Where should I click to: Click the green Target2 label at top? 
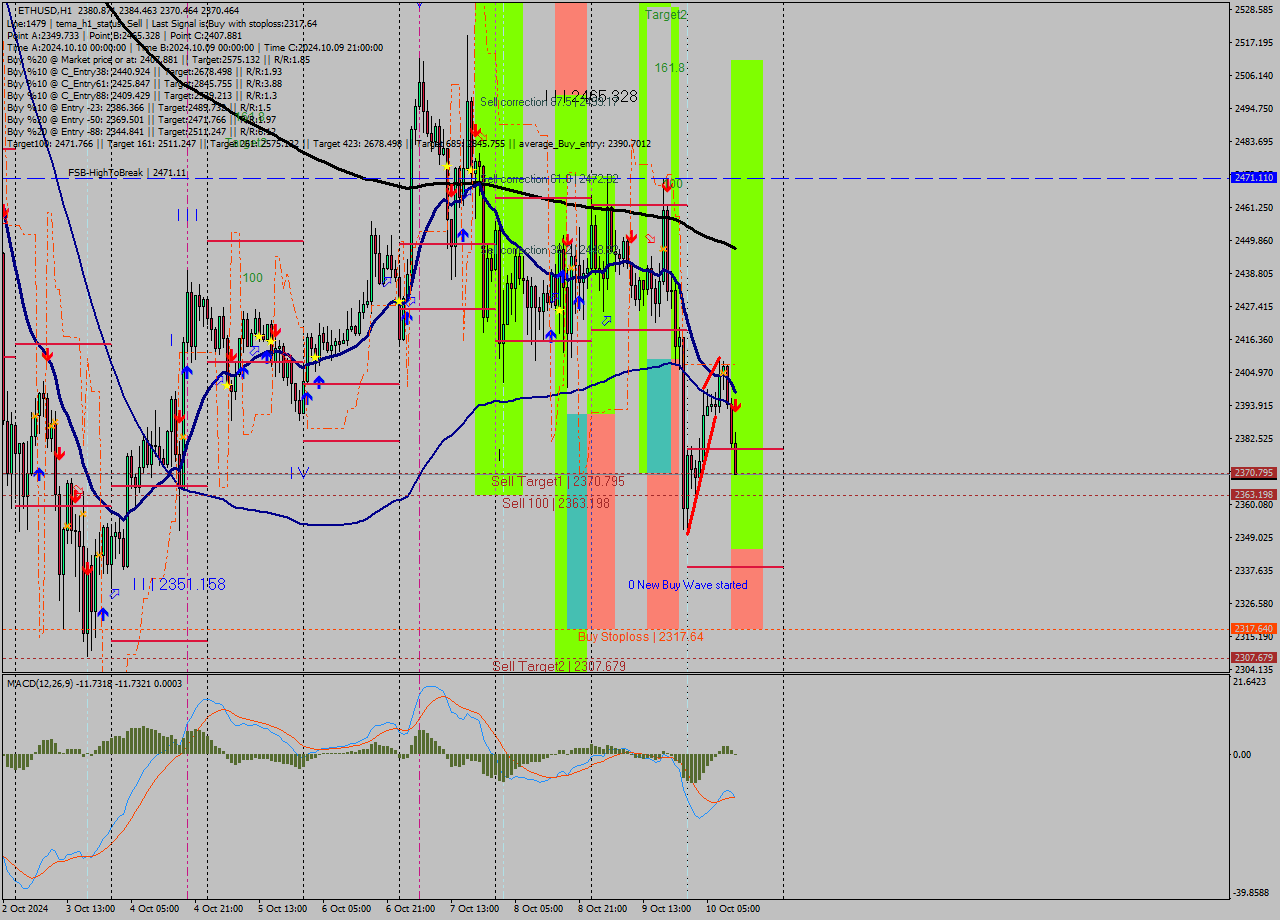point(666,15)
